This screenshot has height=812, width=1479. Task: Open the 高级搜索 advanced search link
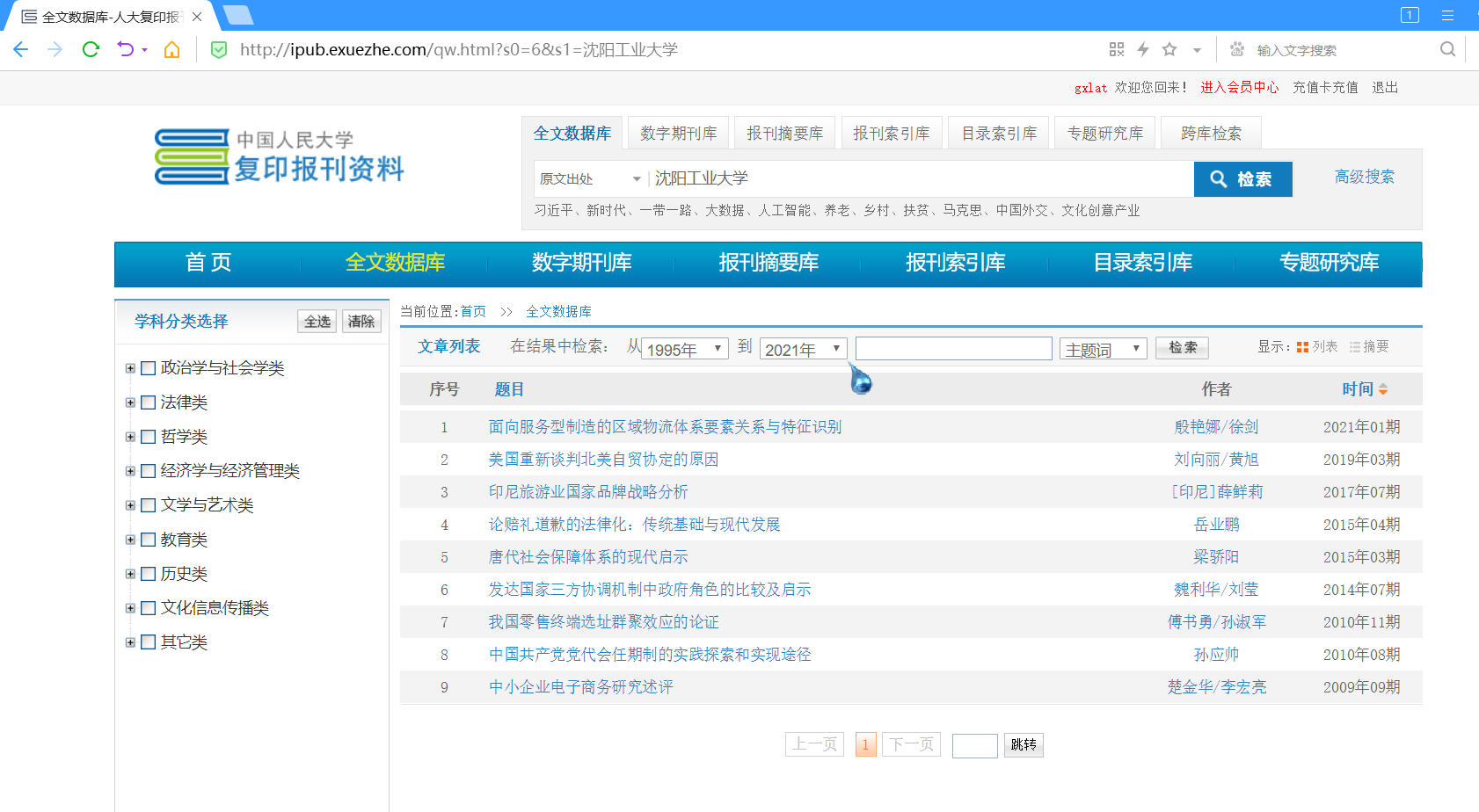pyautogui.click(x=1364, y=177)
